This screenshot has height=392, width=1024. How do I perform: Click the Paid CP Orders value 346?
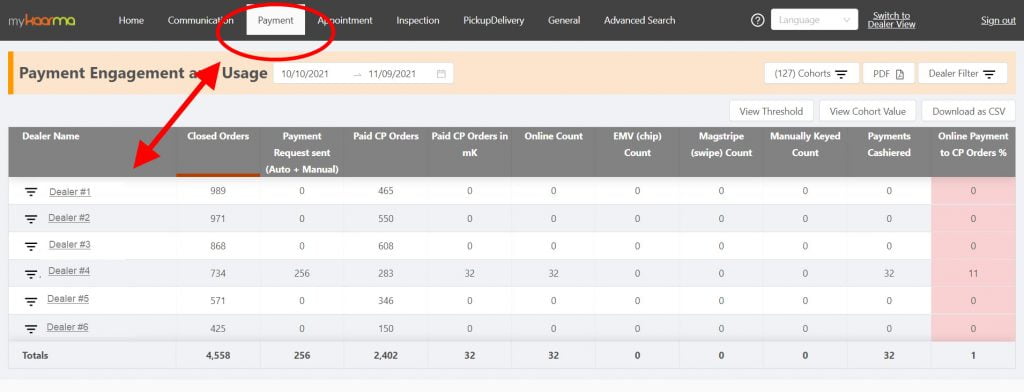click(386, 301)
